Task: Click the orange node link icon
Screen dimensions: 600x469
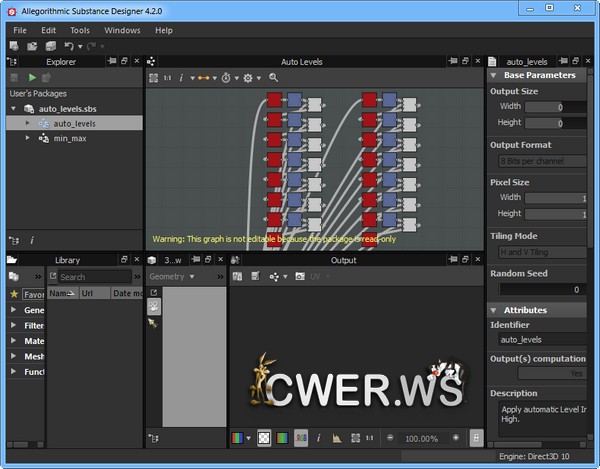Action: pyautogui.click(x=203, y=78)
